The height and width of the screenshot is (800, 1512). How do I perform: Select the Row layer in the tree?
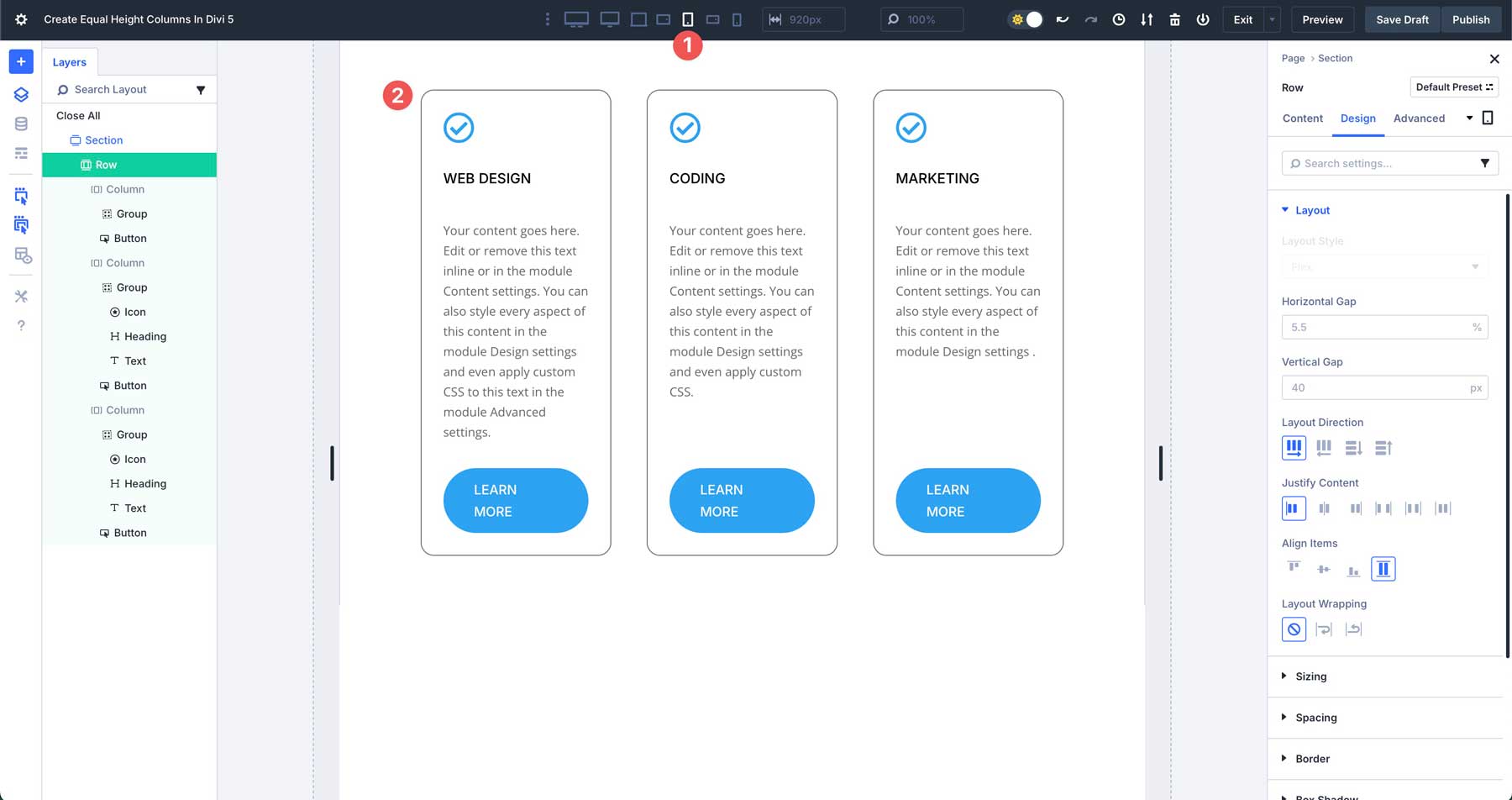pos(129,165)
